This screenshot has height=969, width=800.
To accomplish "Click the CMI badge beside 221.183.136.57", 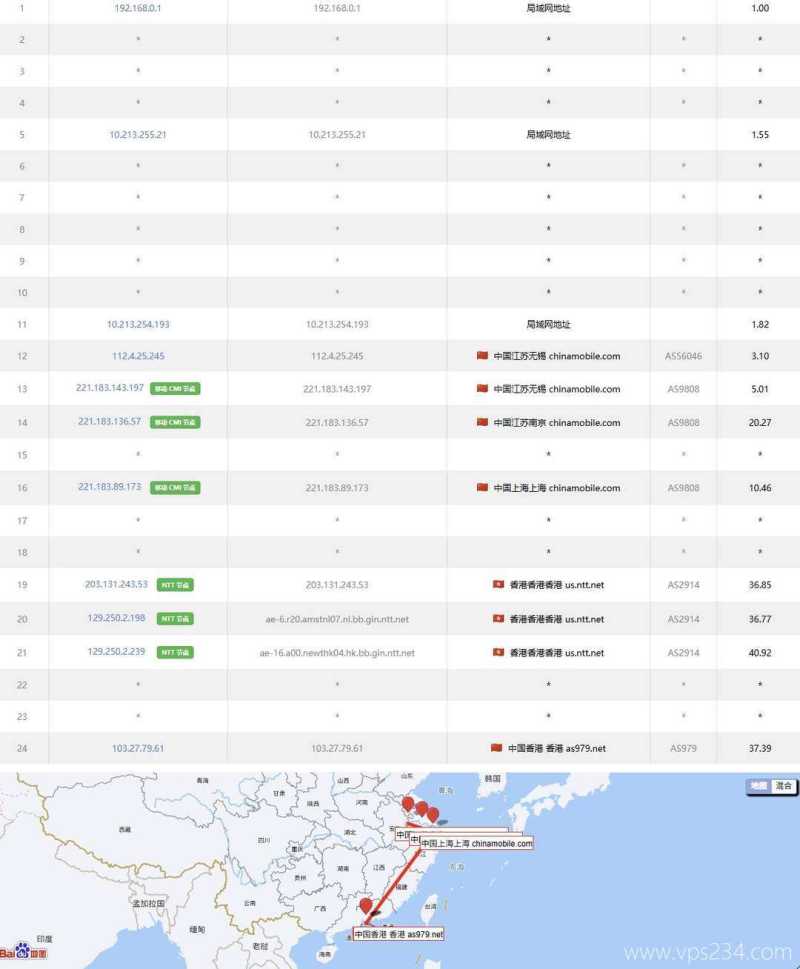I will click(175, 422).
